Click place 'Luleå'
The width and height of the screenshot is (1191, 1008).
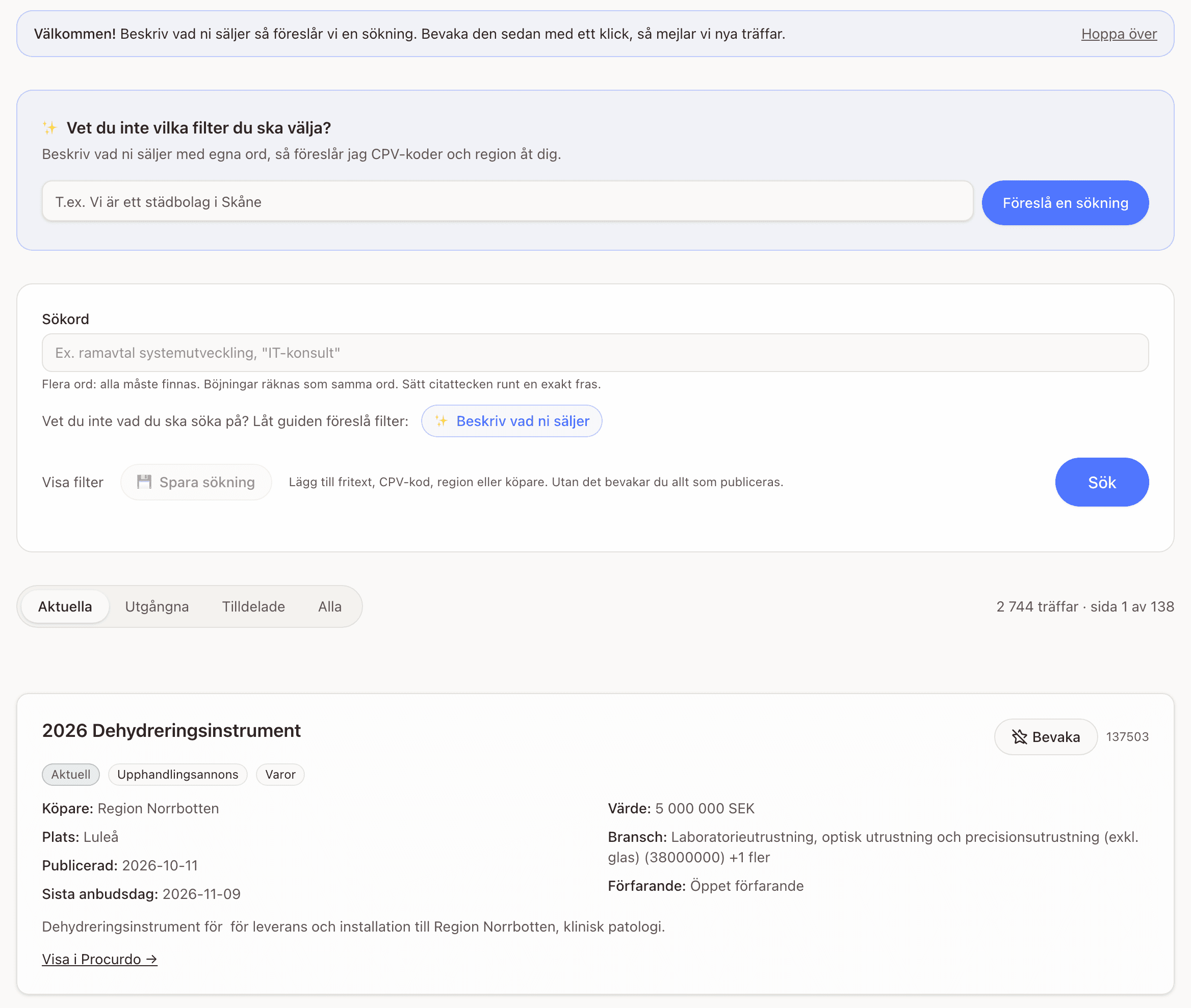click(101, 837)
